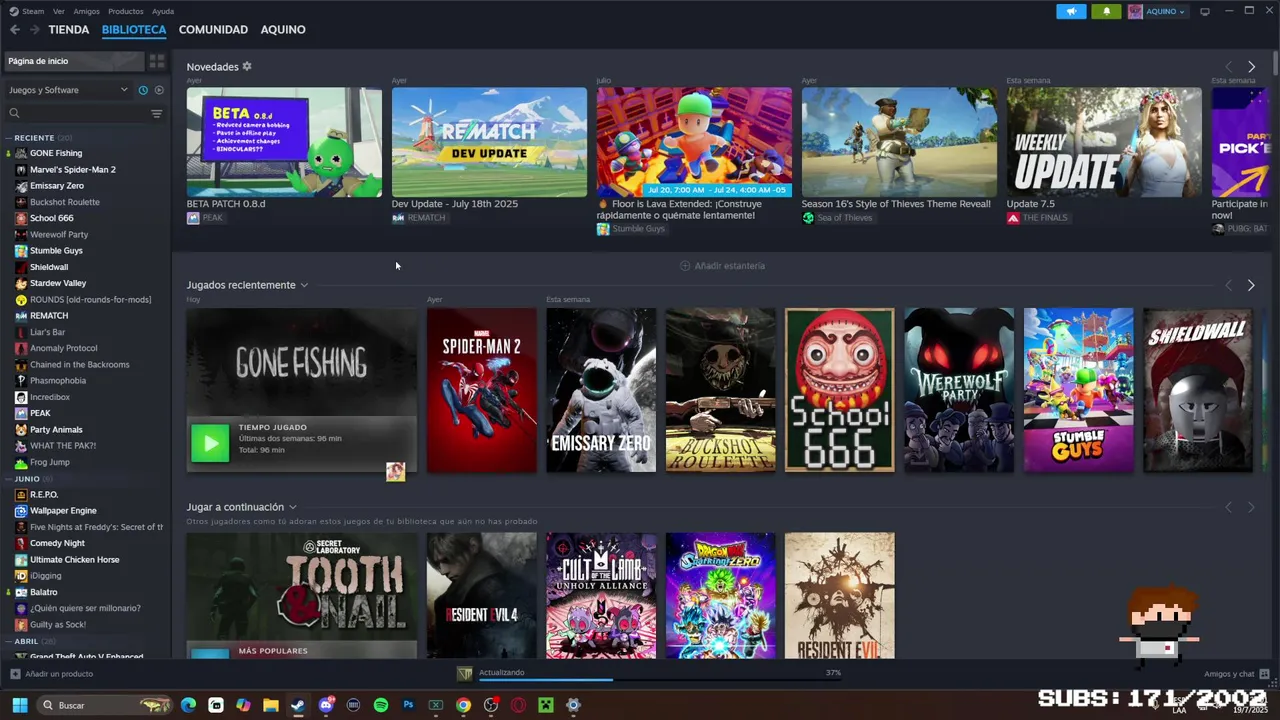Open Werewolf Party game cover
Viewport: 1280px width, 720px height.
(959, 390)
